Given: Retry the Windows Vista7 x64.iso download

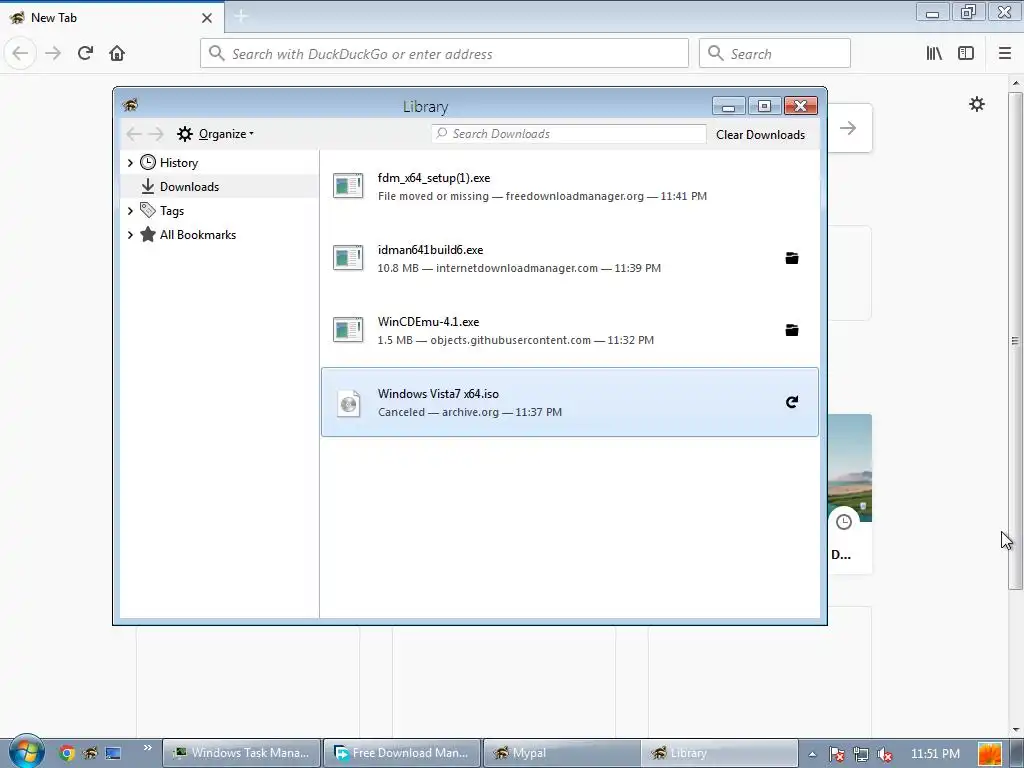Looking at the screenshot, I should [792, 402].
